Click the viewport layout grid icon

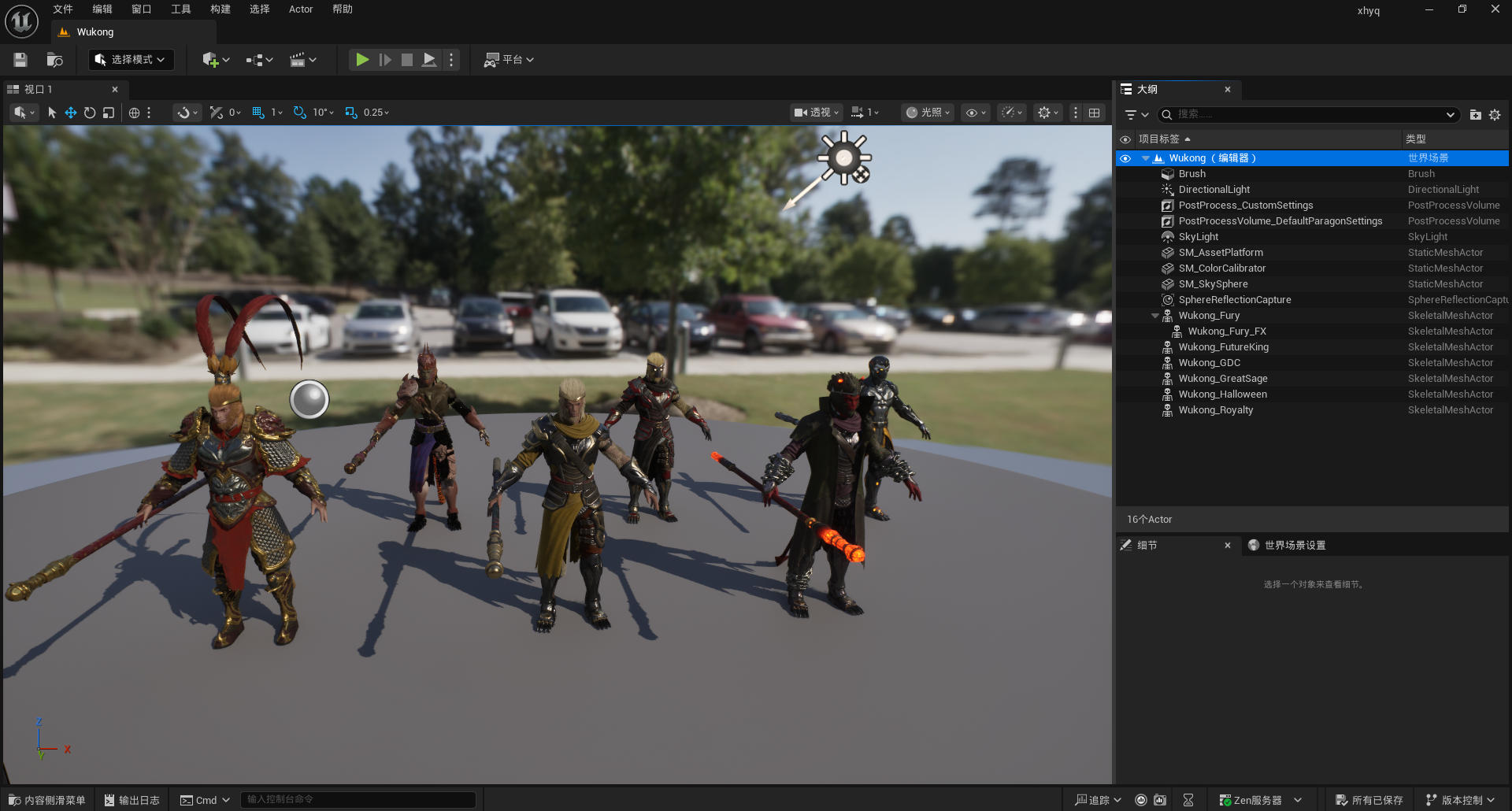(x=1095, y=113)
